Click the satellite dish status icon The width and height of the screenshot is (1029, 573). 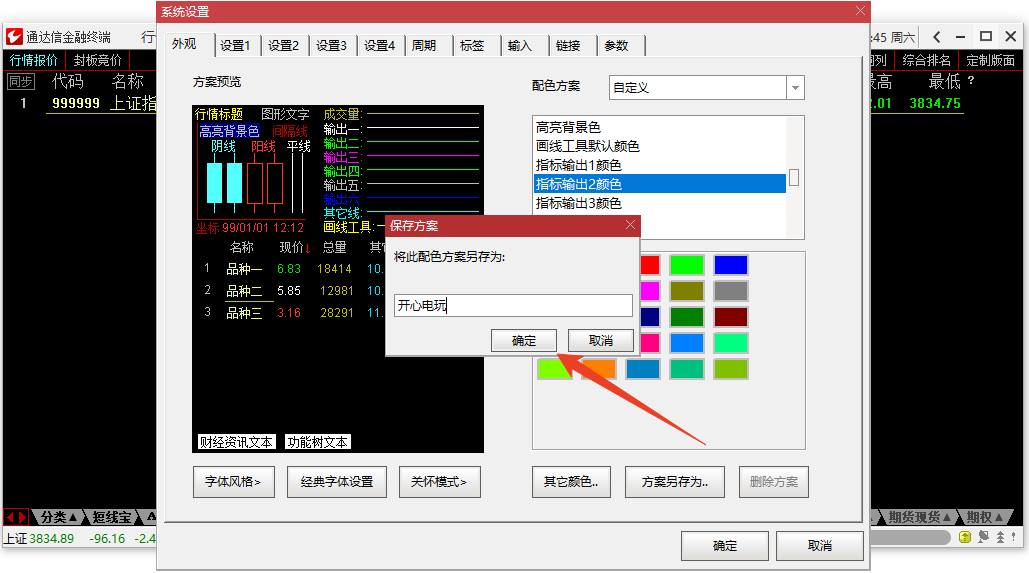(x=983, y=537)
